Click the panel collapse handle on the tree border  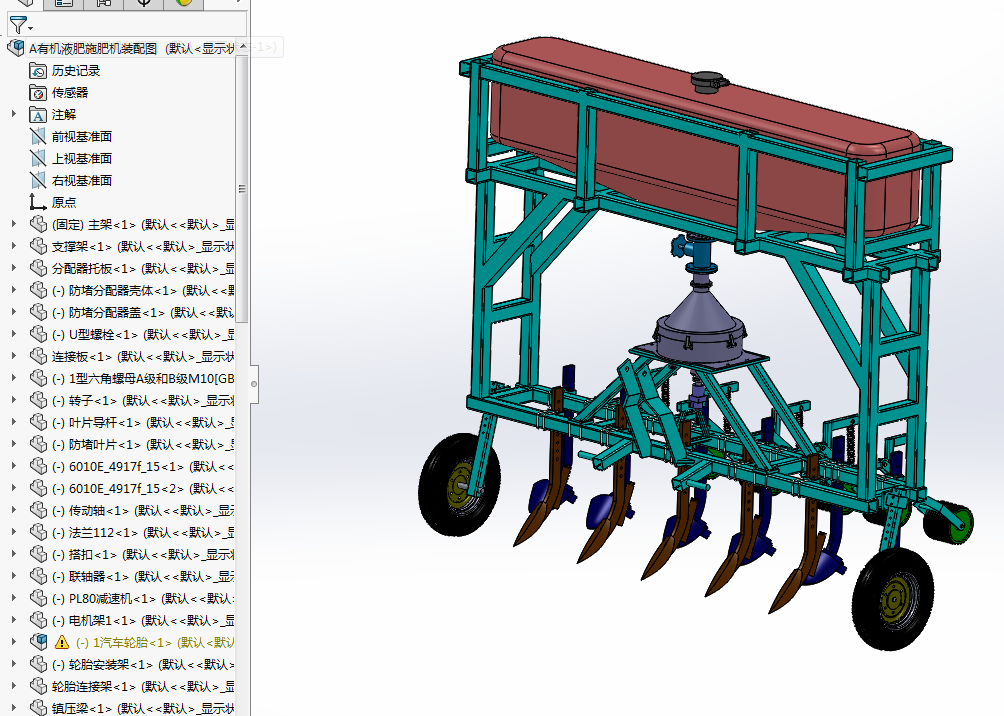254,384
